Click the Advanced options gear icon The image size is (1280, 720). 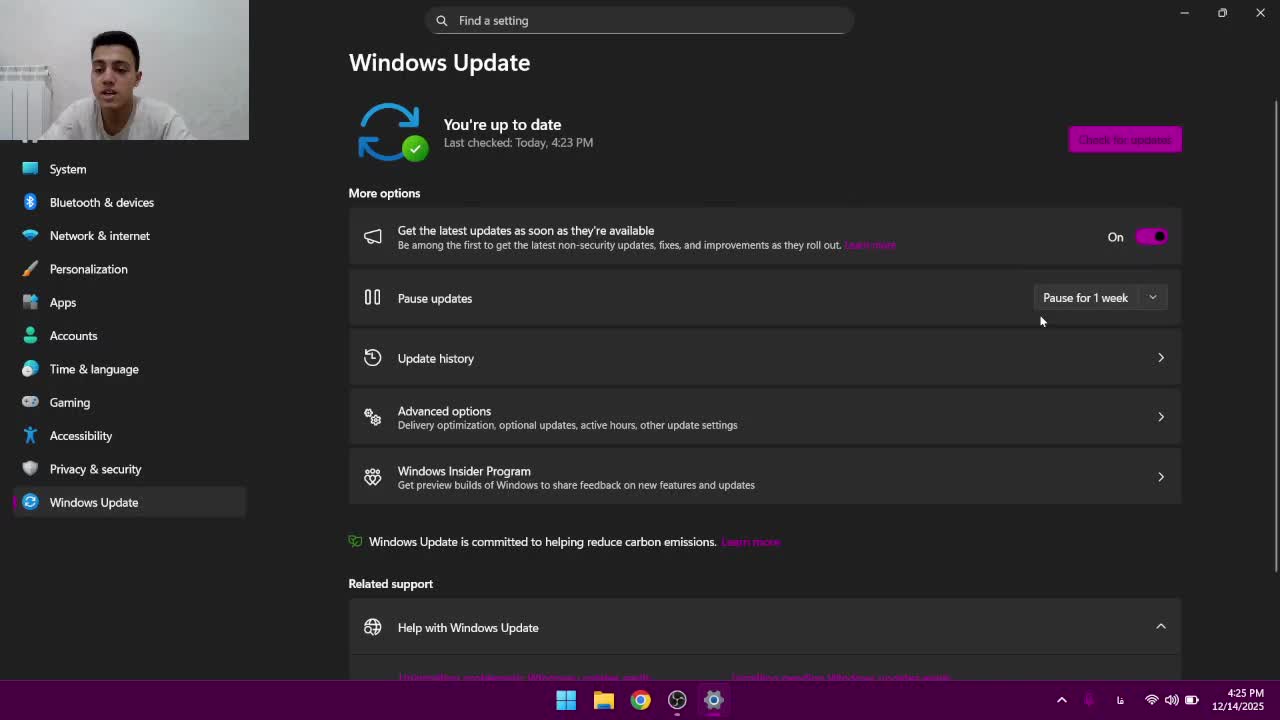[x=372, y=417]
